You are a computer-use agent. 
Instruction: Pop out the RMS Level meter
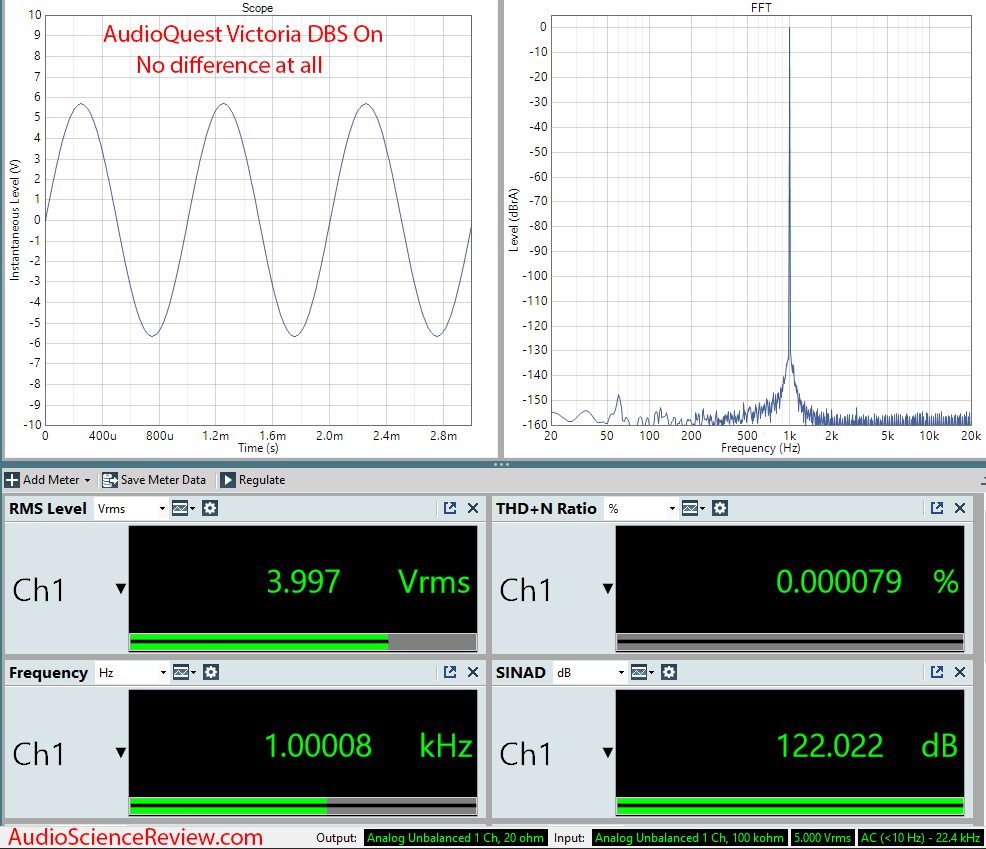[450, 508]
